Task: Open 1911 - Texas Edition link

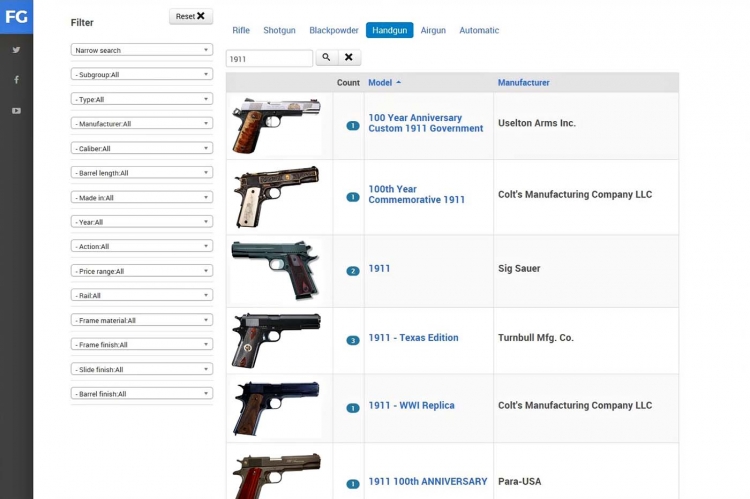Action: 413,338
